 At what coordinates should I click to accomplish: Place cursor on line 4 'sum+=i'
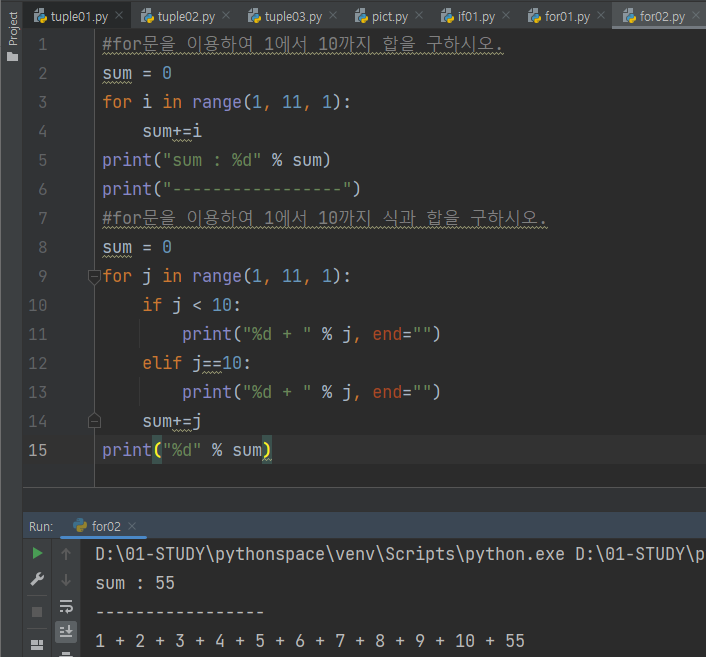click(x=172, y=131)
